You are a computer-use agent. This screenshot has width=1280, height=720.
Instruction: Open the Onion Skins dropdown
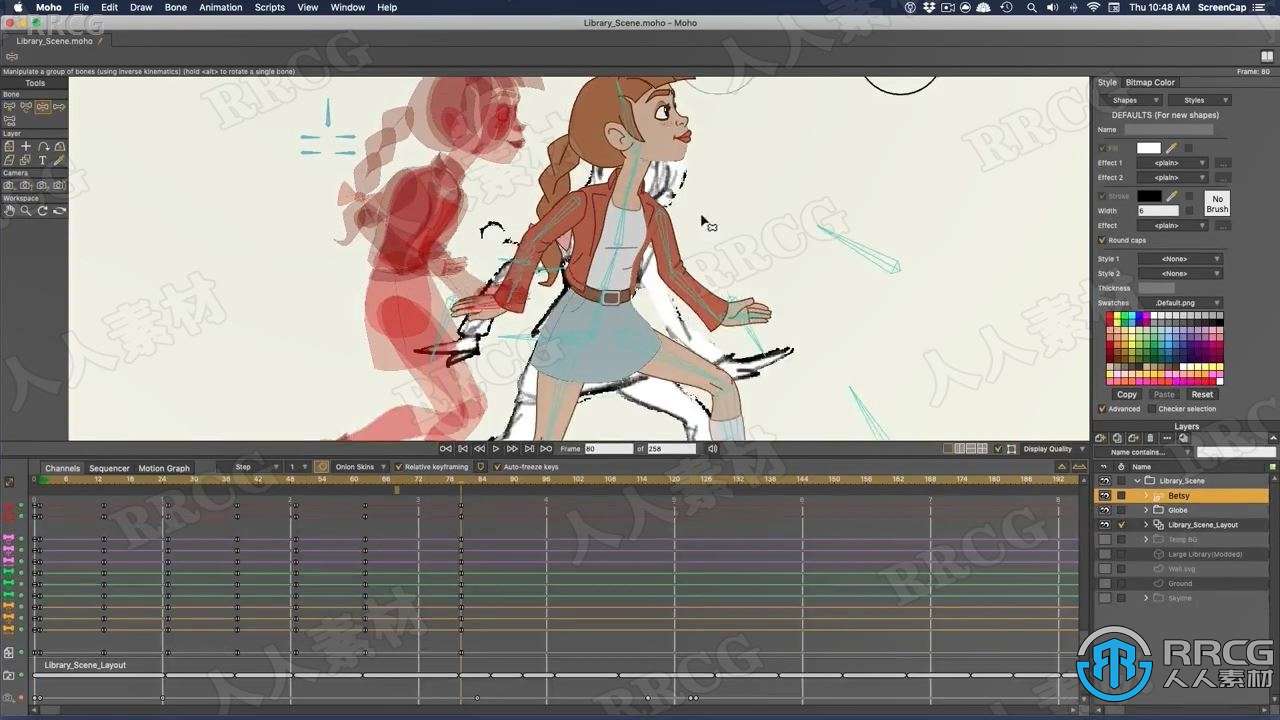(360, 467)
